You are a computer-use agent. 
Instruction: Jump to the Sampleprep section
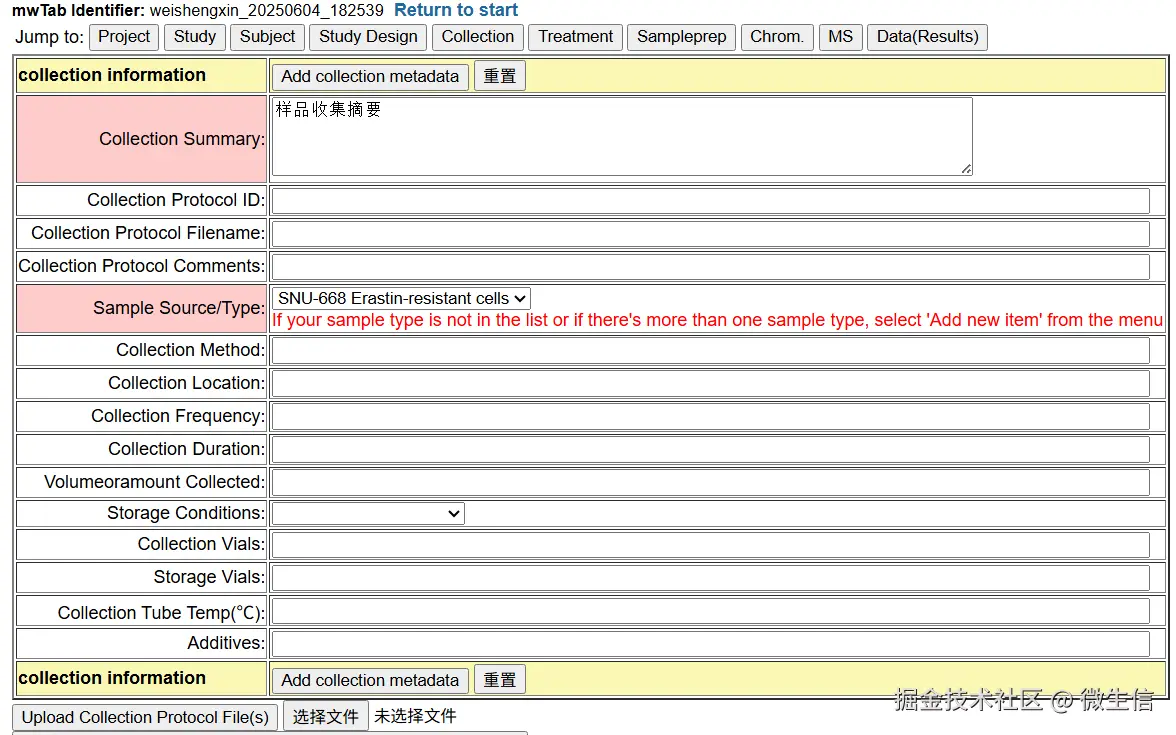coord(682,37)
